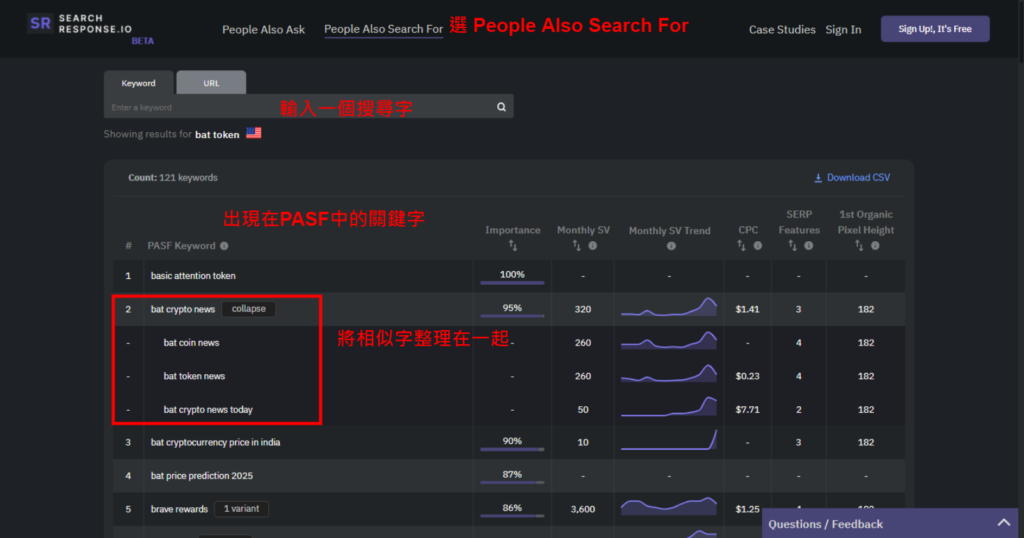Click the 90% importance bar for bat cryptocurrency price in india
The image size is (1024, 538).
click(512, 449)
